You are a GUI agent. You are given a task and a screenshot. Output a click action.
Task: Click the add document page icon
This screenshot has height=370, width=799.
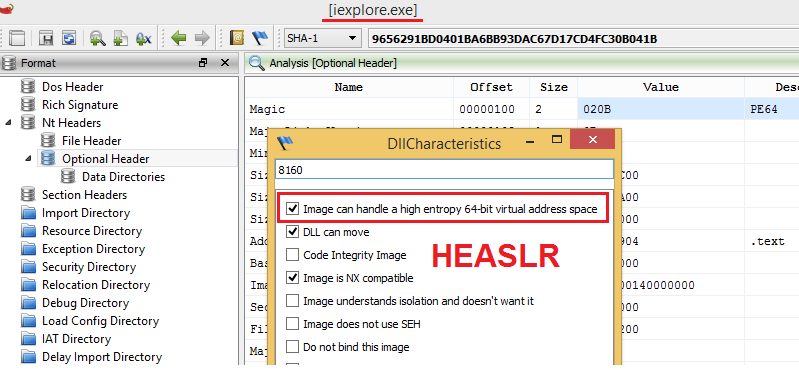[120, 38]
